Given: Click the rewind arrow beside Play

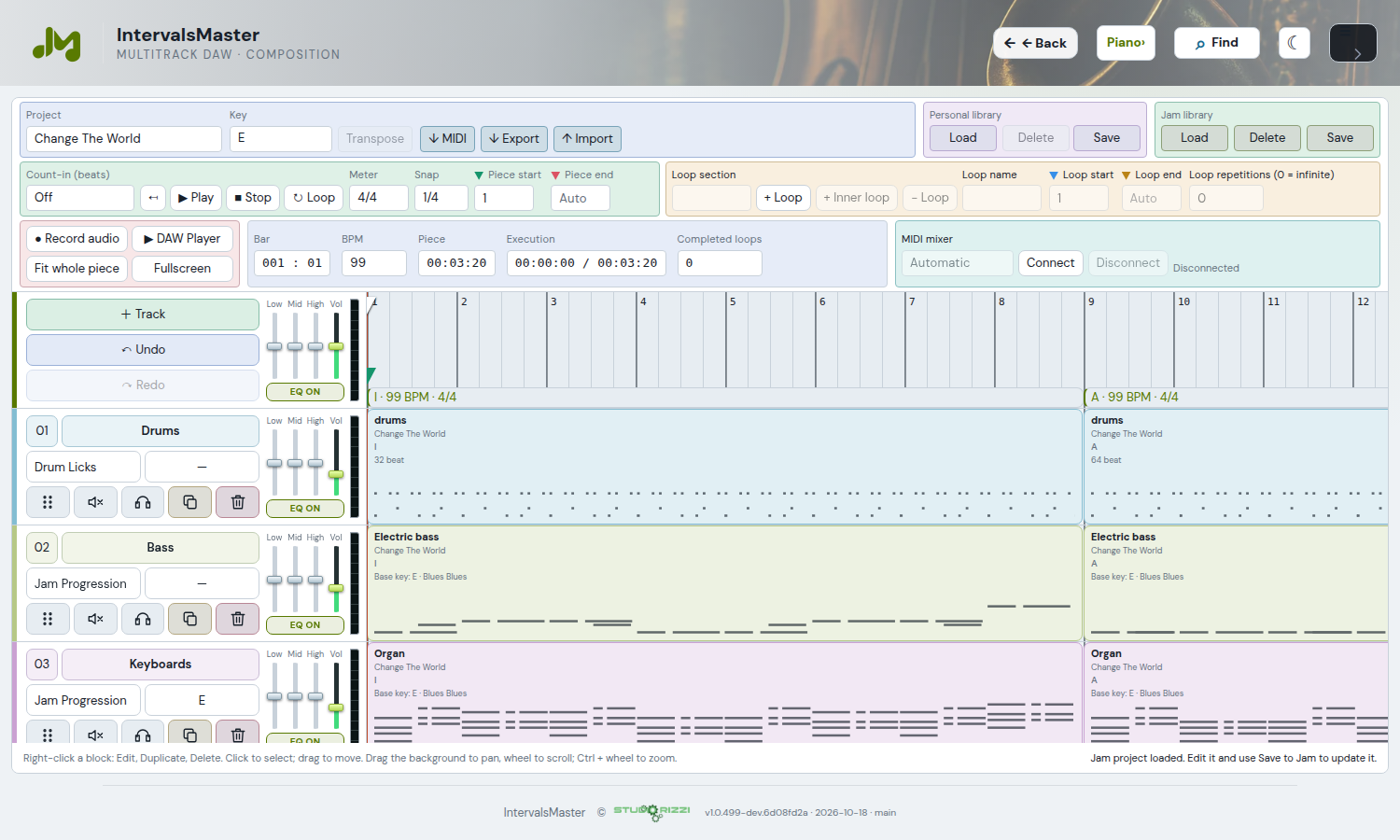Looking at the screenshot, I should click(153, 198).
